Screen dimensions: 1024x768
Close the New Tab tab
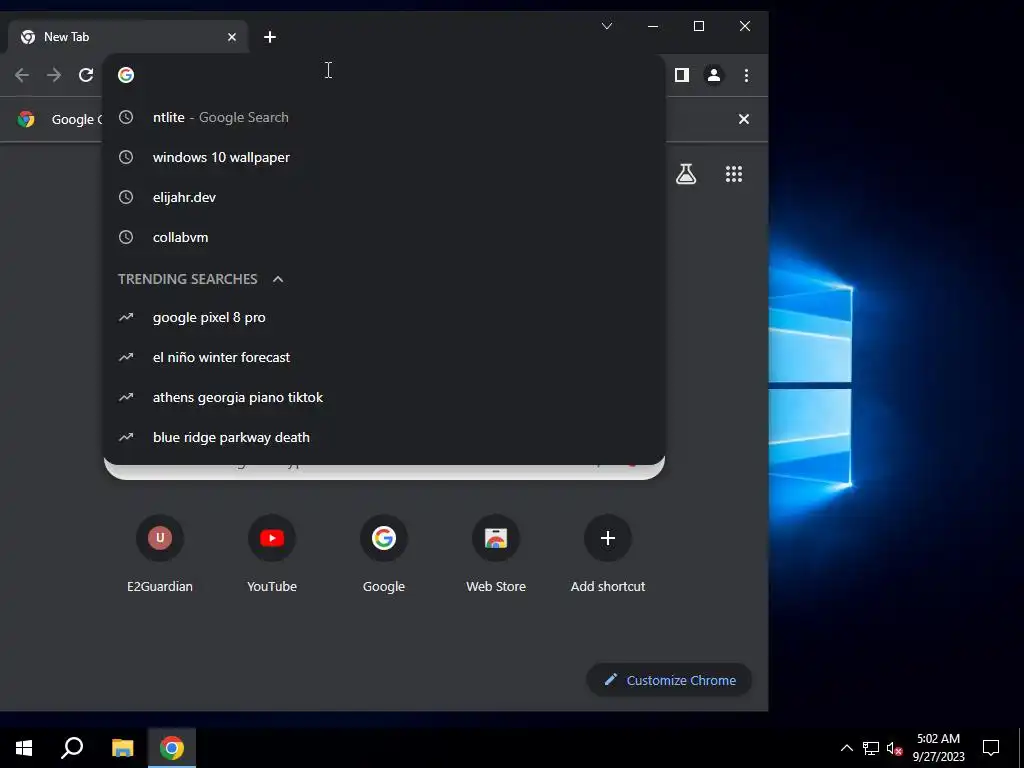pos(232,37)
